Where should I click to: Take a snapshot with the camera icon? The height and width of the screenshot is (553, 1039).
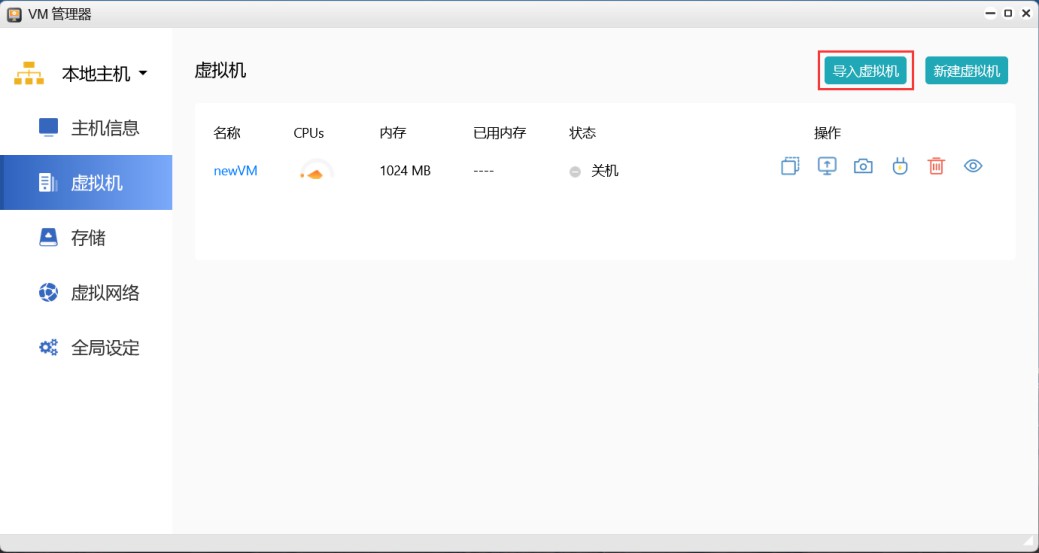coord(863,167)
